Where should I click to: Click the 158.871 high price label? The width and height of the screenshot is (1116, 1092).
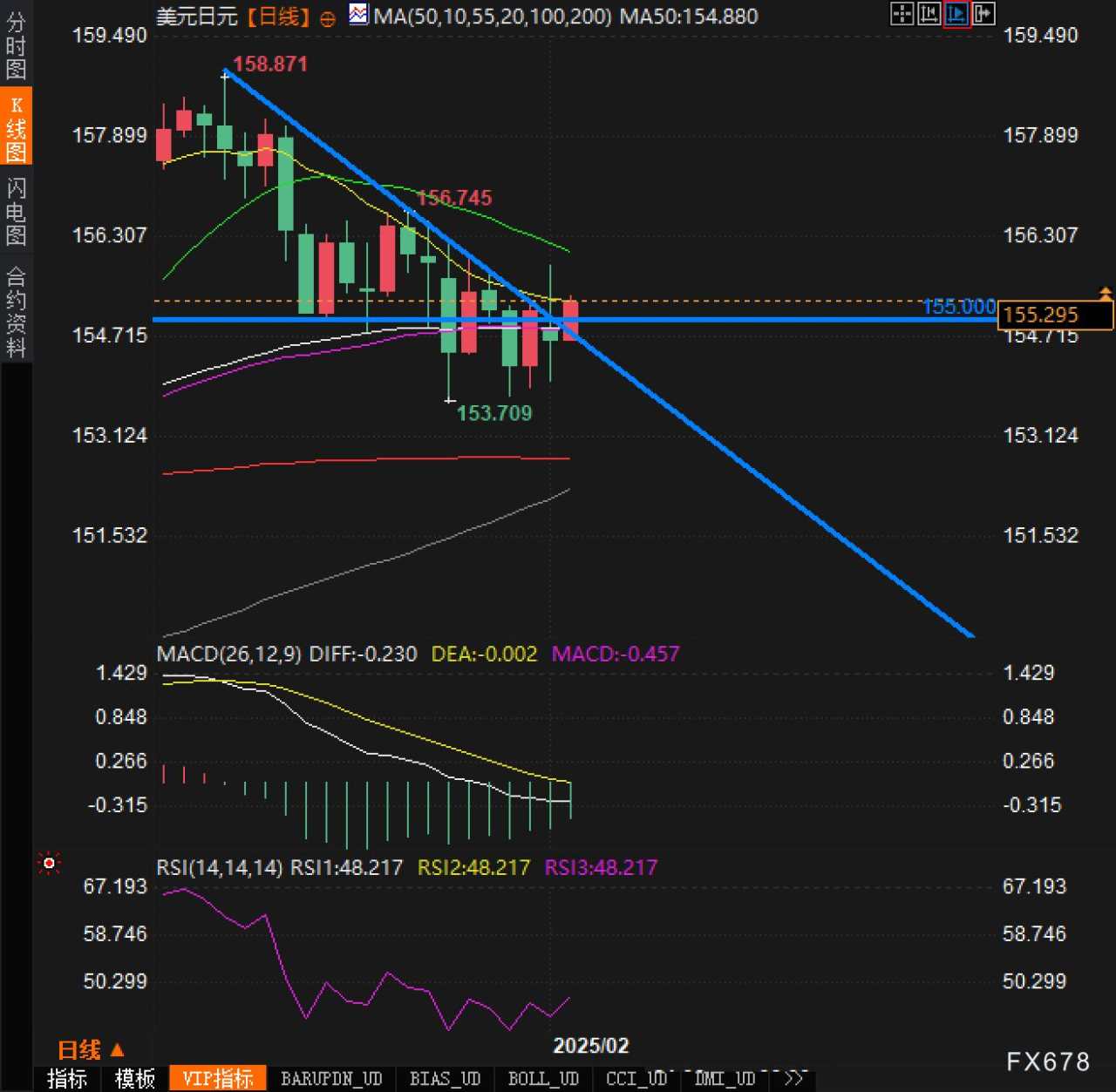(270, 64)
